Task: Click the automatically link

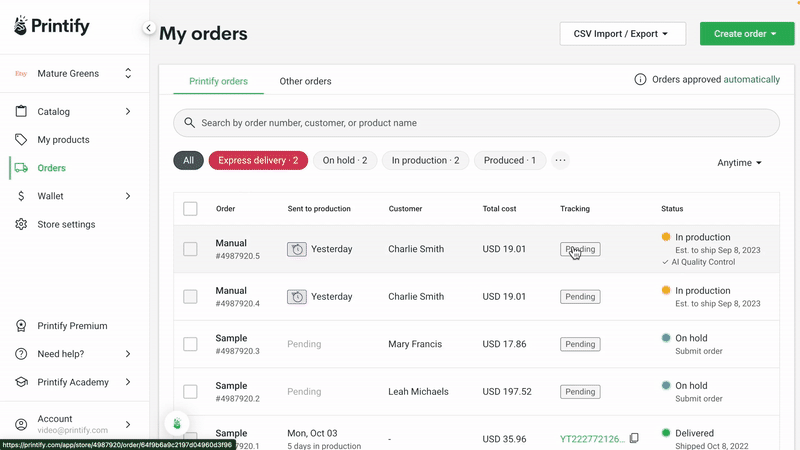Action: (752, 80)
